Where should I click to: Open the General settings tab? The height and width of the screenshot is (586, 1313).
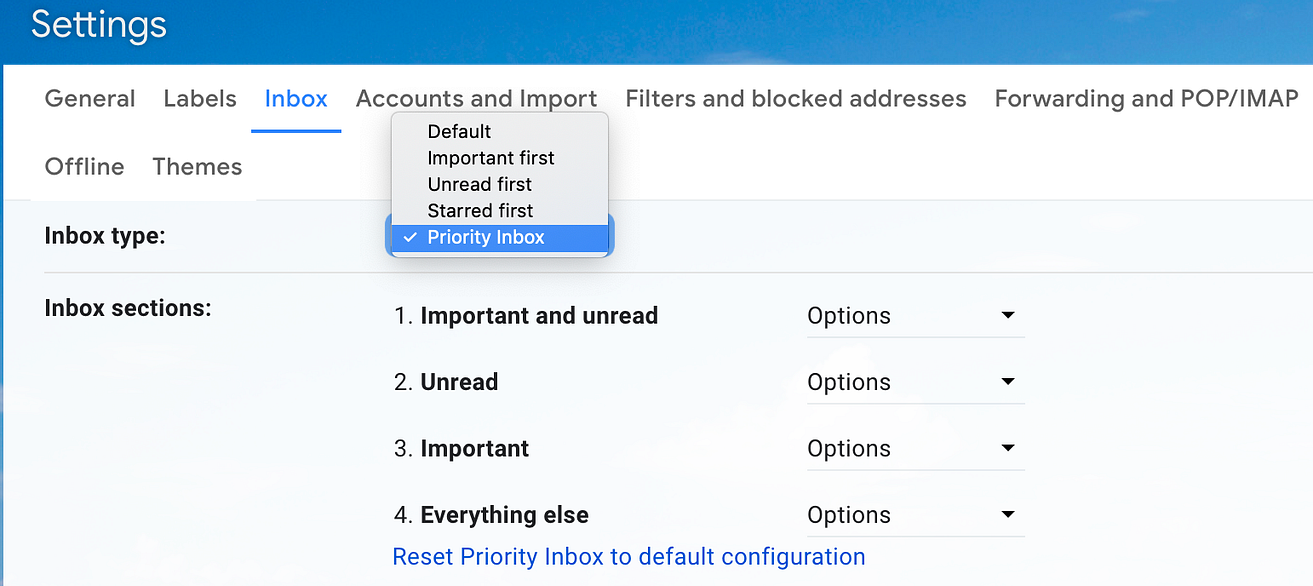coord(90,99)
